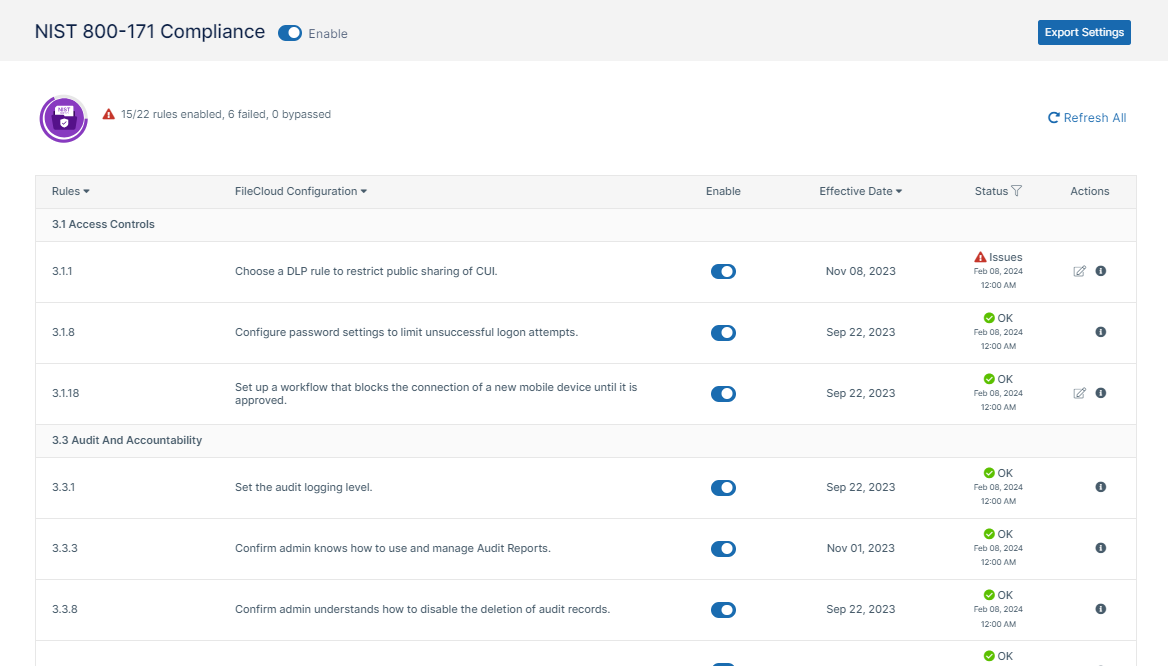Image resolution: width=1168 pixels, height=666 pixels.
Task: Click the NIST compliance shield badge icon
Action: 63,119
